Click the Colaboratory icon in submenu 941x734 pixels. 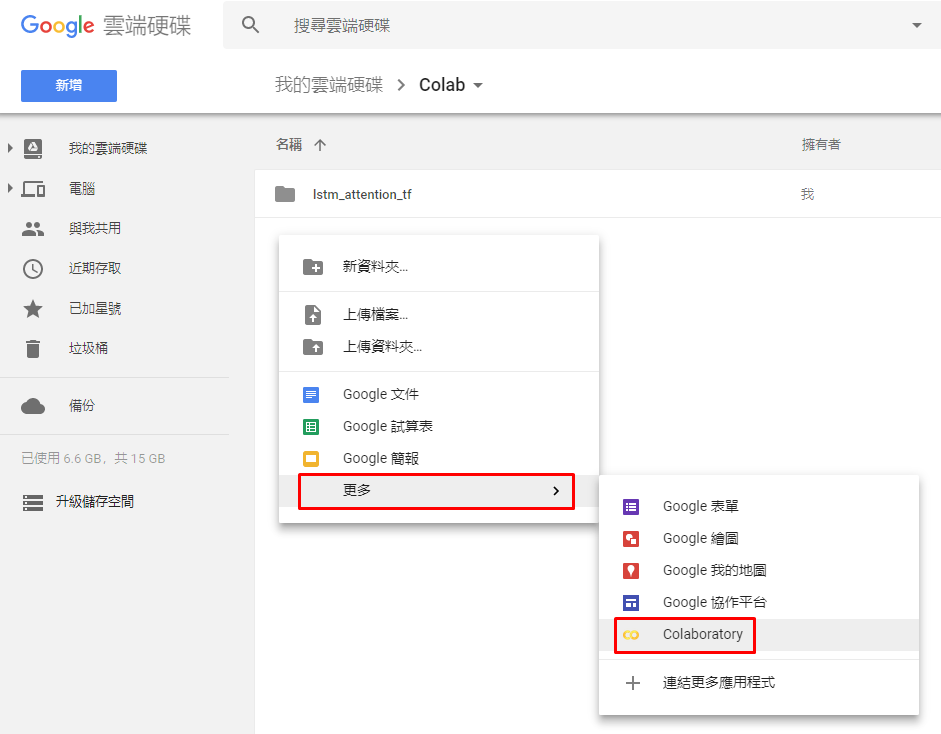click(630, 635)
